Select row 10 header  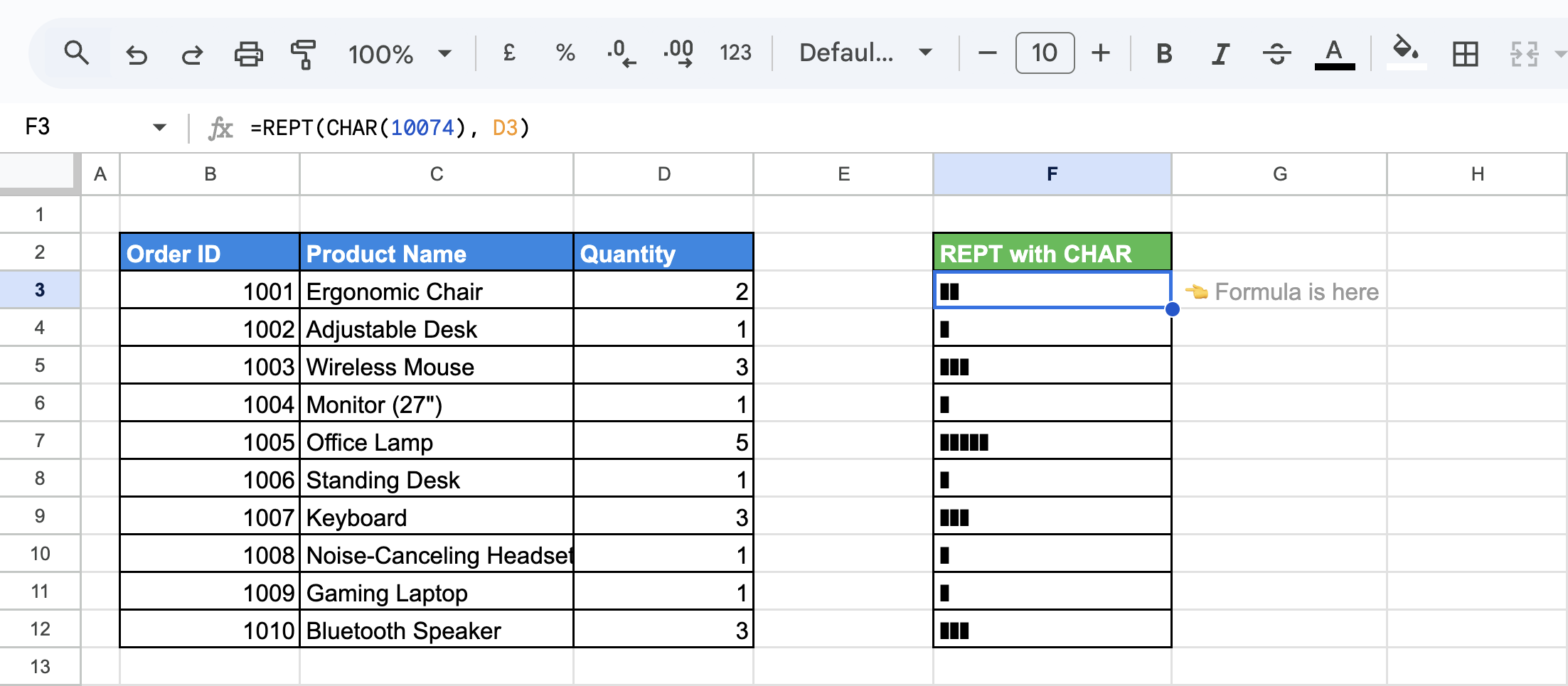tap(40, 553)
